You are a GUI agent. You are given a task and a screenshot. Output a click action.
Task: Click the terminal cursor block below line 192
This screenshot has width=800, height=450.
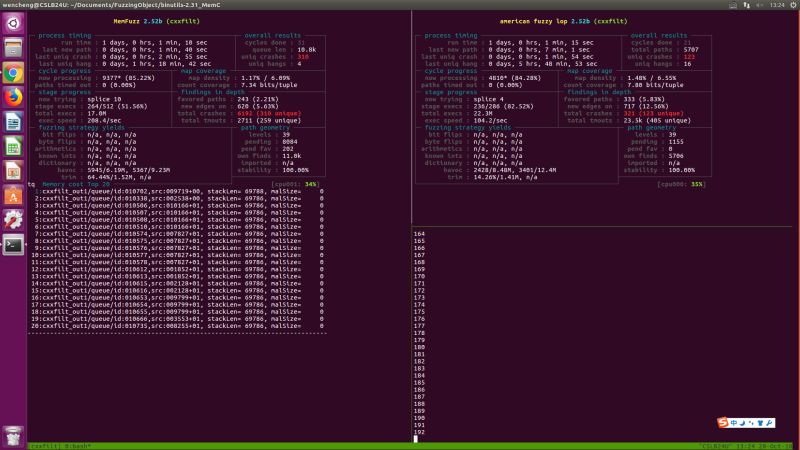point(416,439)
